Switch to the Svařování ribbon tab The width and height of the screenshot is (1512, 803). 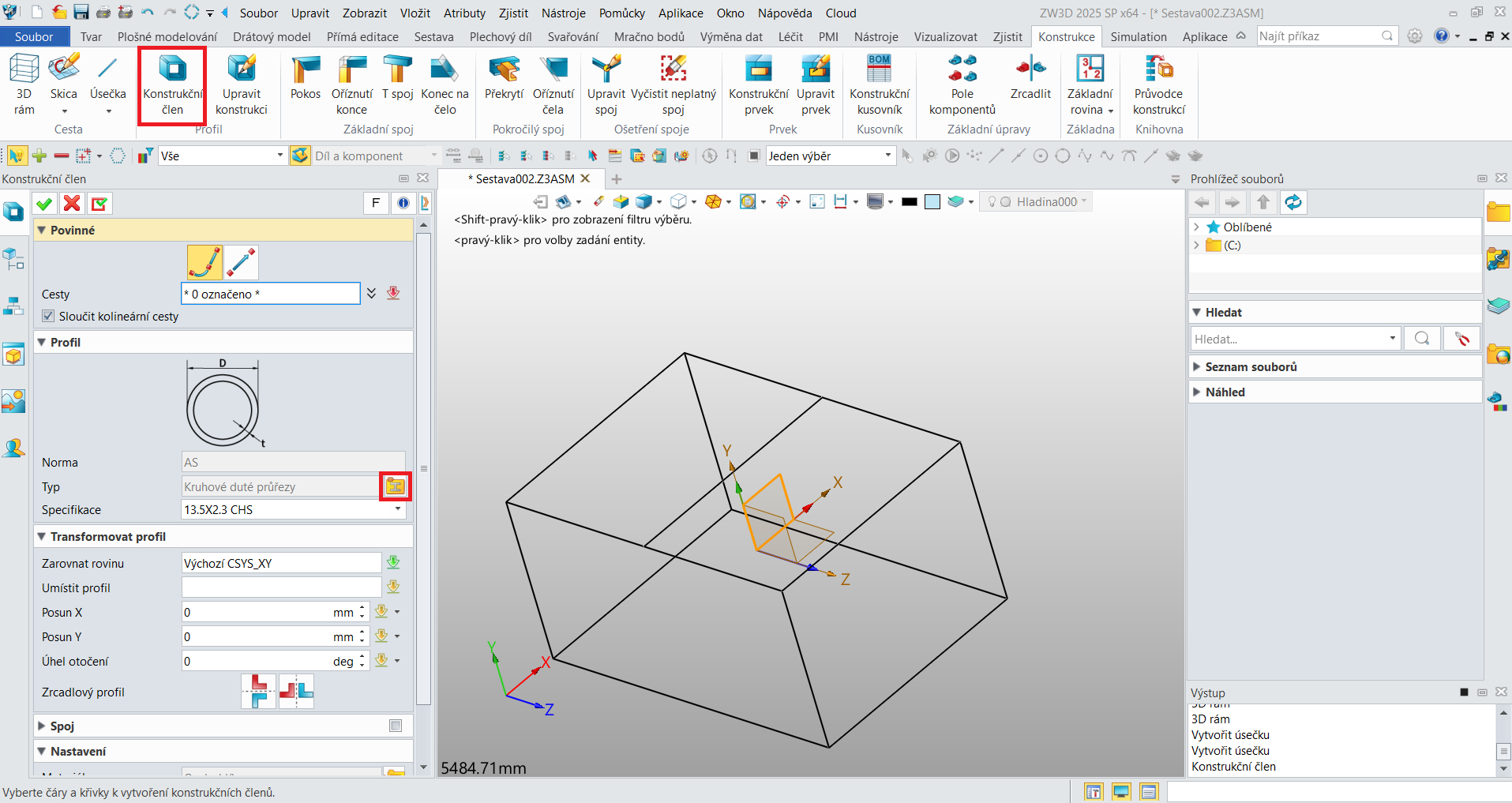[572, 36]
